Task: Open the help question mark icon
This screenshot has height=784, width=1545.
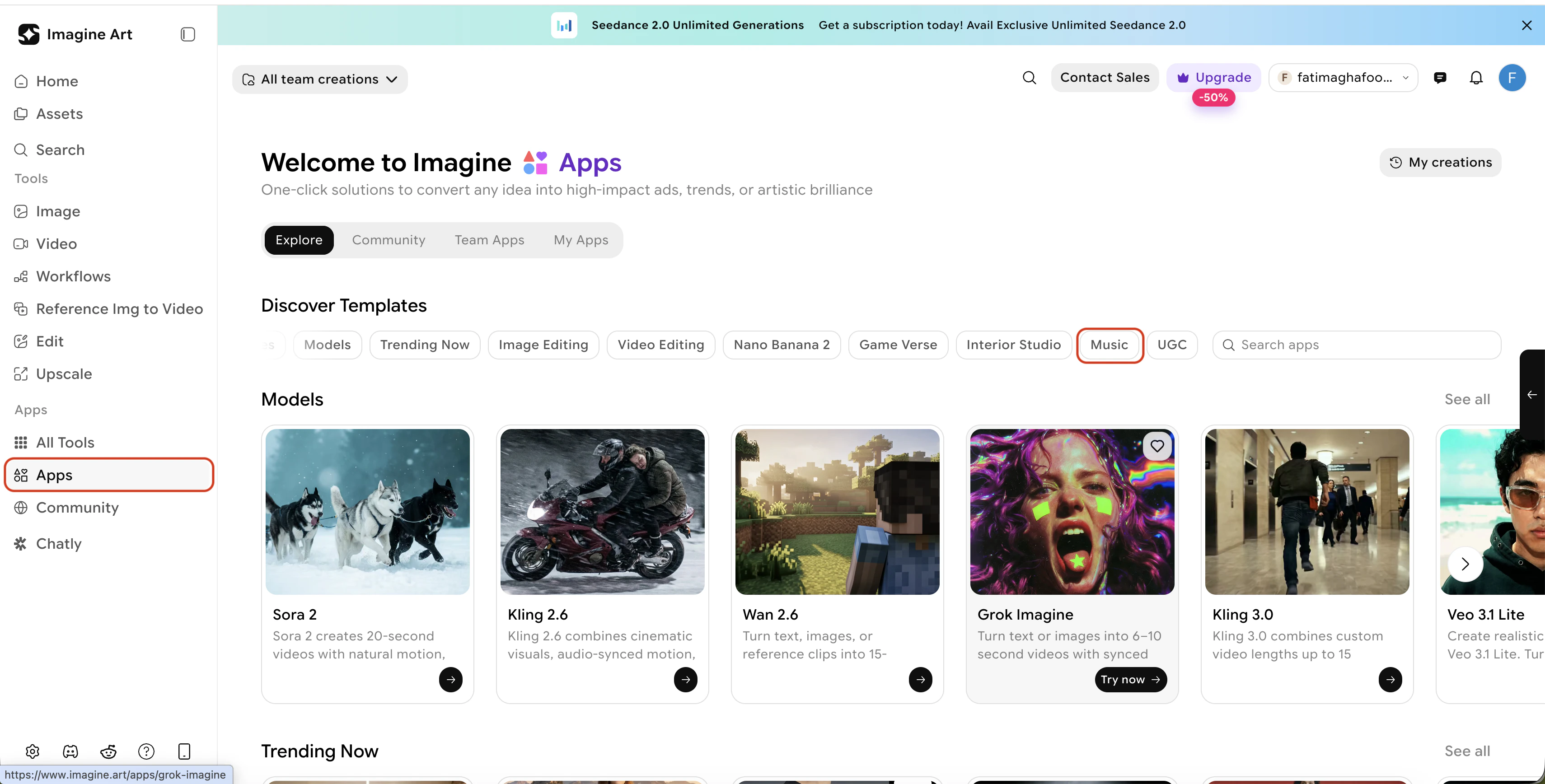Action: pyautogui.click(x=146, y=751)
